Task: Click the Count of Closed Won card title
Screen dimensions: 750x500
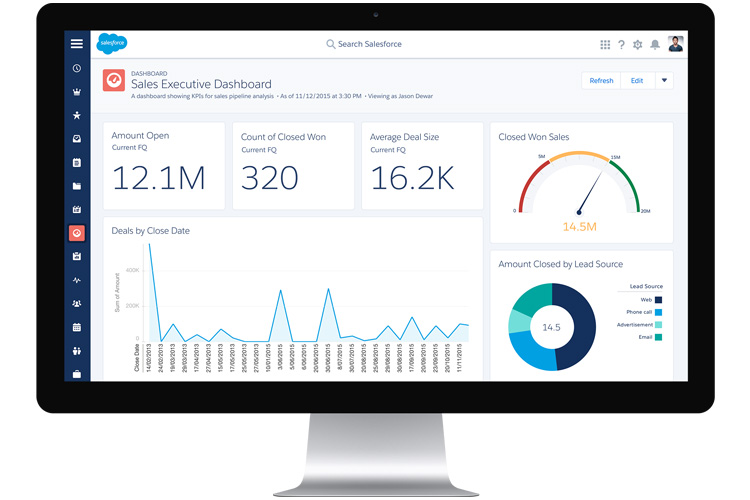Action: tap(284, 137)
